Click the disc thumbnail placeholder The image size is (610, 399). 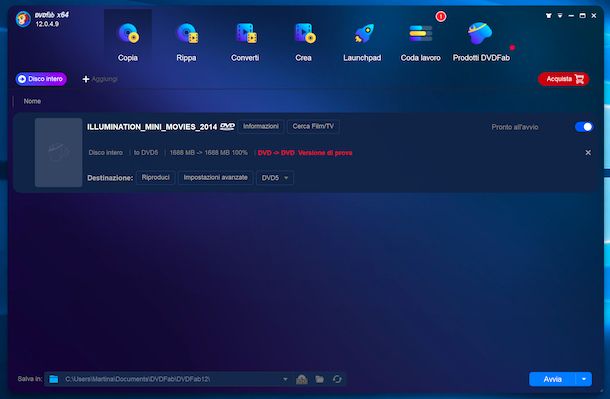58,152
